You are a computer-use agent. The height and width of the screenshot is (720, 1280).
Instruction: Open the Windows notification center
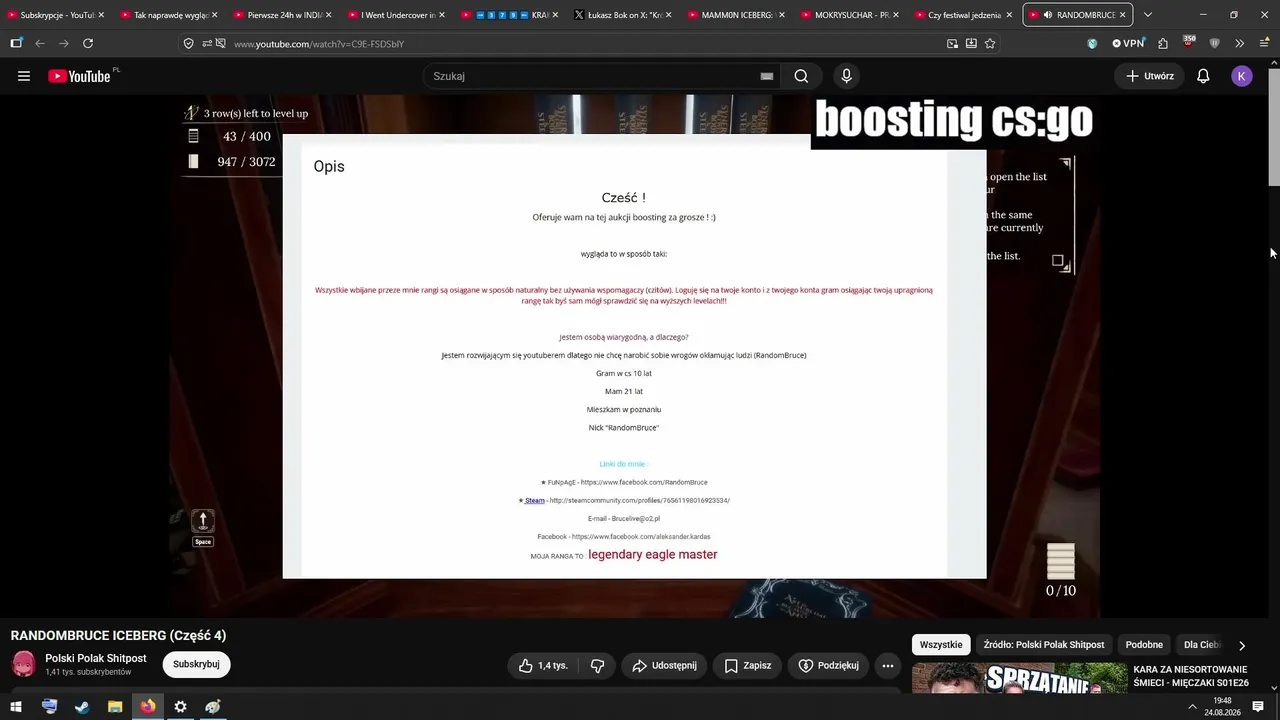(1258, 707)
